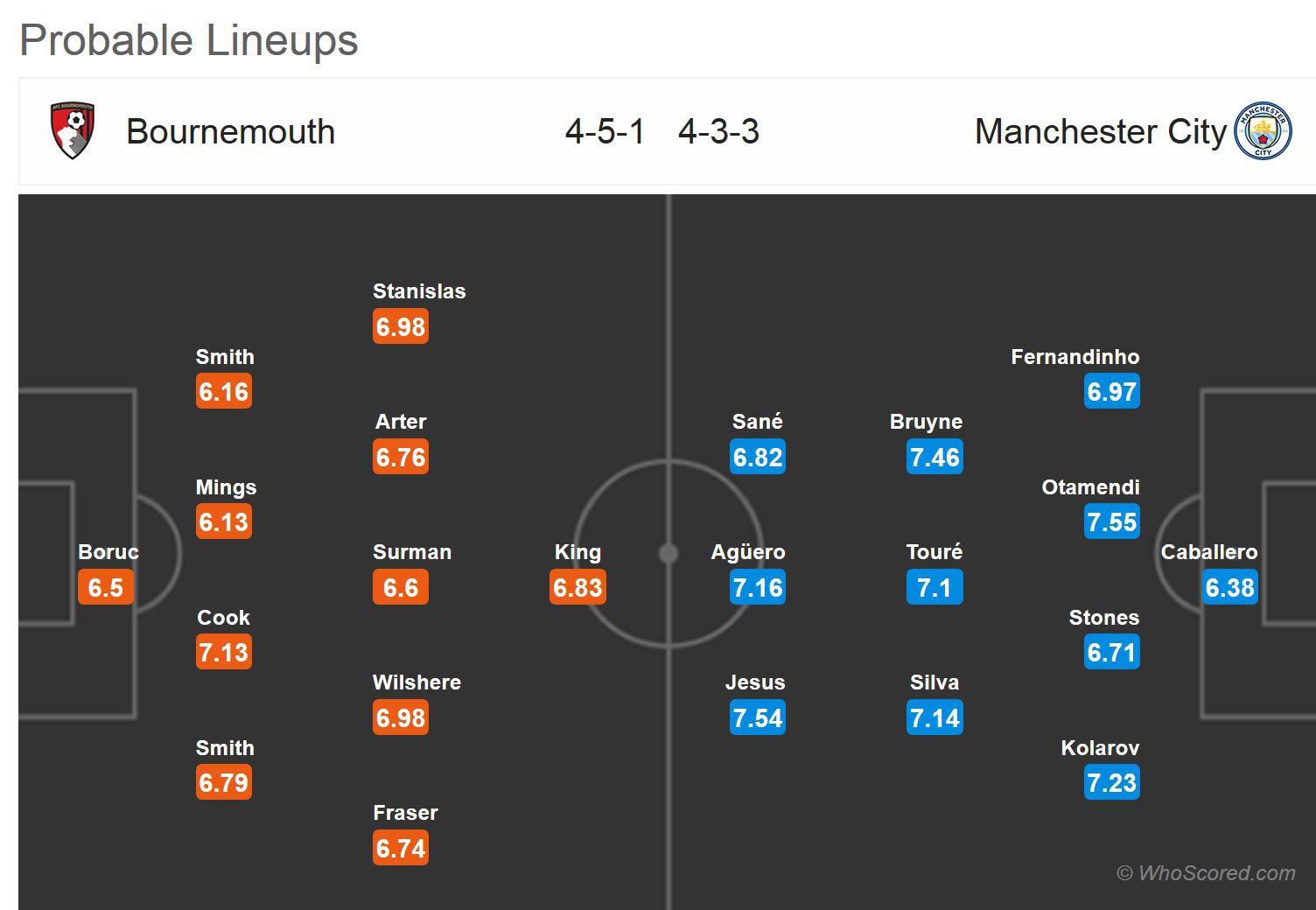This screenshot has height=910, width=1316.
Task: Select King's 6.83 rating badge
Action: 577,587
